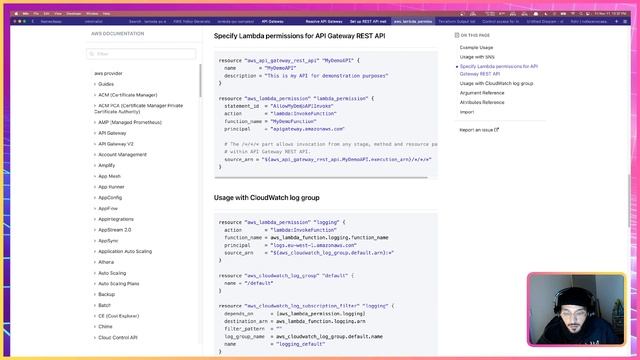This screenshot has width=640, height=360.
Task: Click the external-link icon beside Report an issue
Action: click(497, 130)
